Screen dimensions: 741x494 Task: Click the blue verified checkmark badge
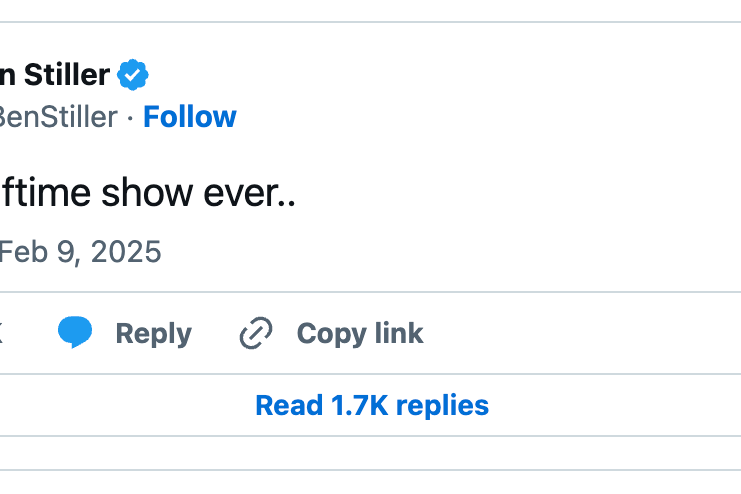tap(133, 75)
